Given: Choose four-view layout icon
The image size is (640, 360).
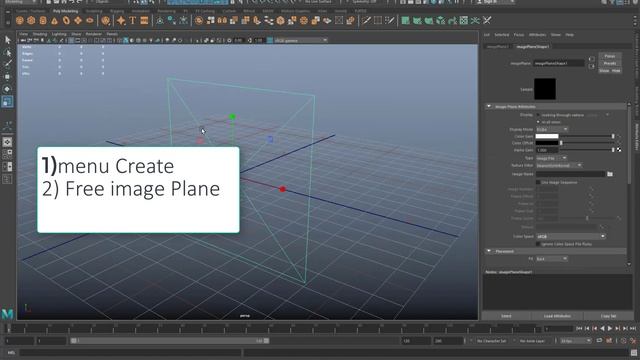Looking at the screenshot, I should coord(7,154).
